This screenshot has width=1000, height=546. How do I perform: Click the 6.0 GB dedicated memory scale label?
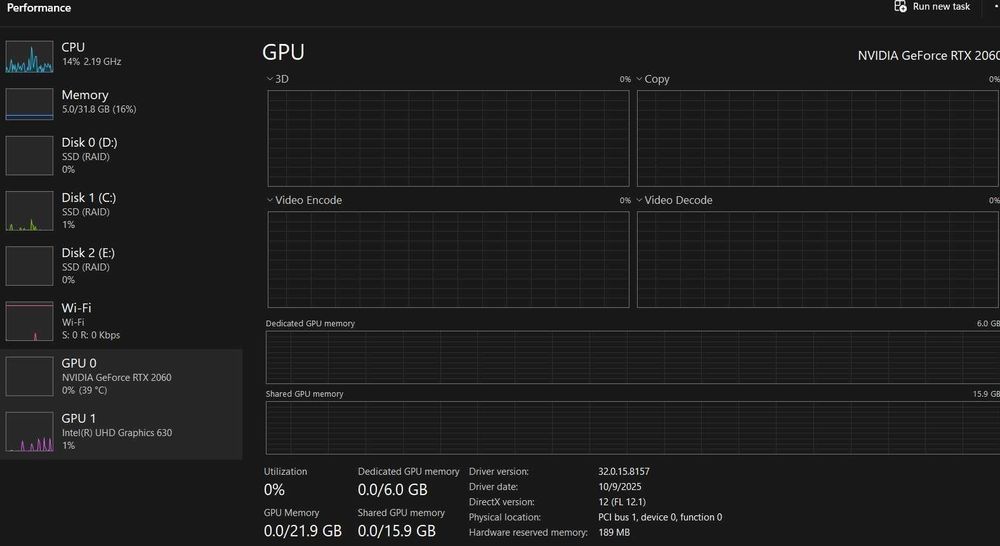coord(988,323)
